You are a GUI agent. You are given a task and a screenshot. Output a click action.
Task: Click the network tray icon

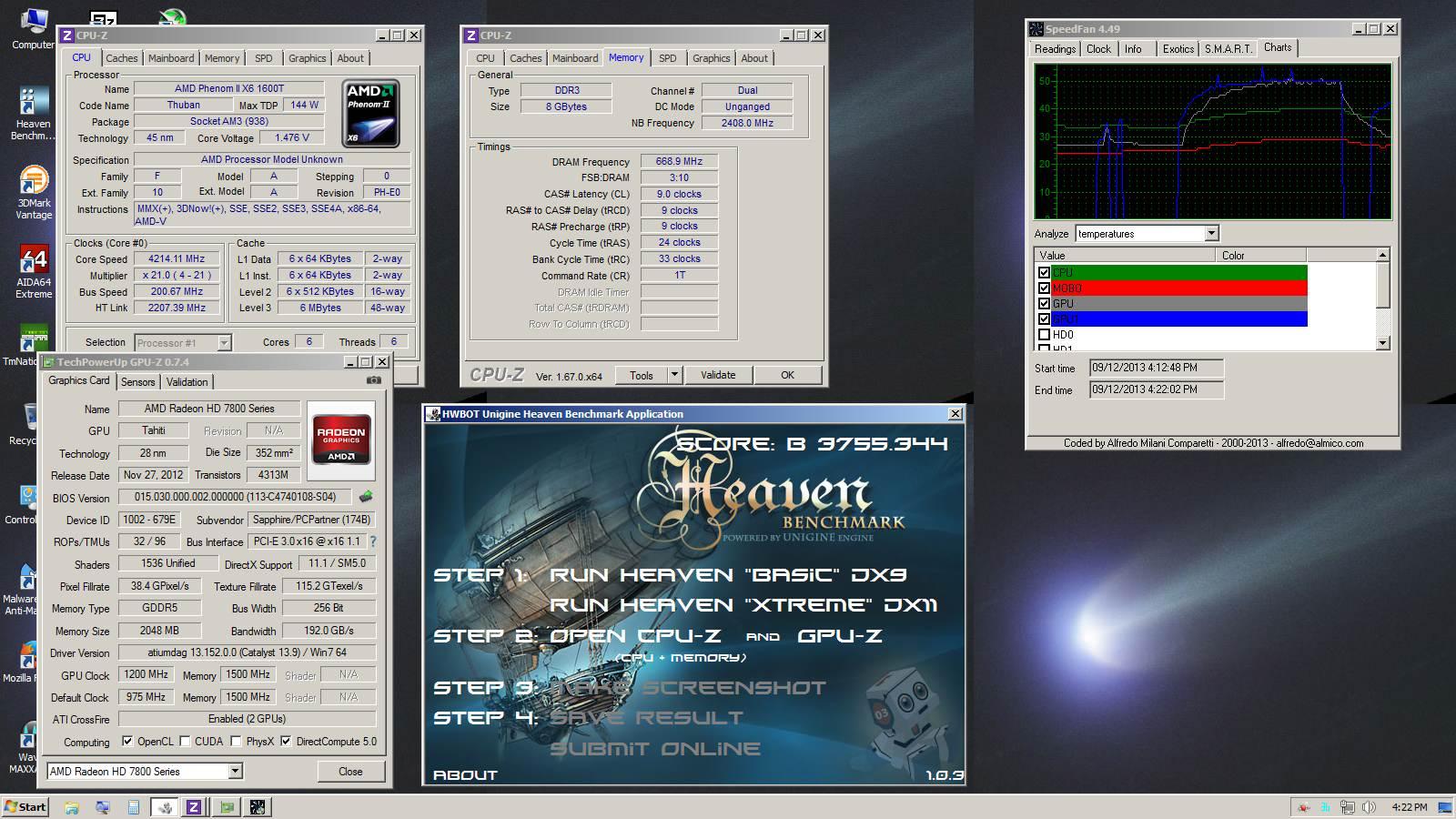point(1348,807)
